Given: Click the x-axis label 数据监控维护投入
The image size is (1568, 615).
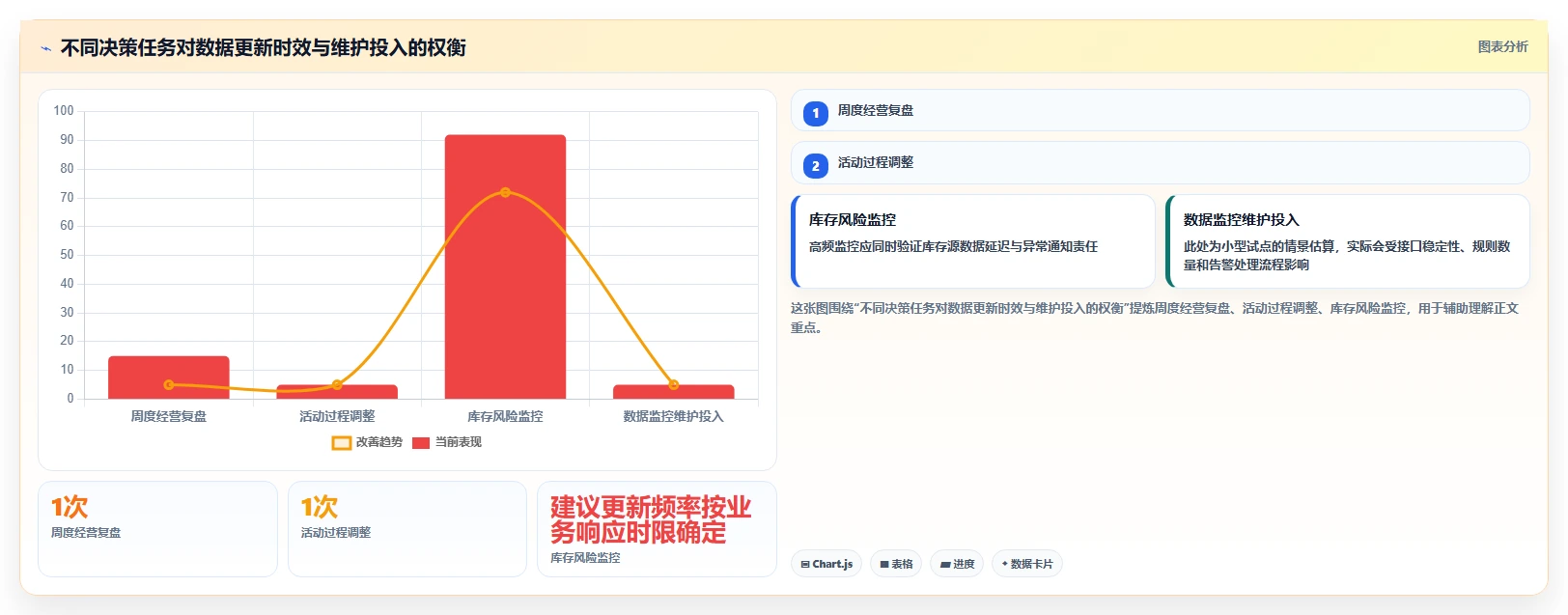Looking at the screenshot, I should click(674, 416).
